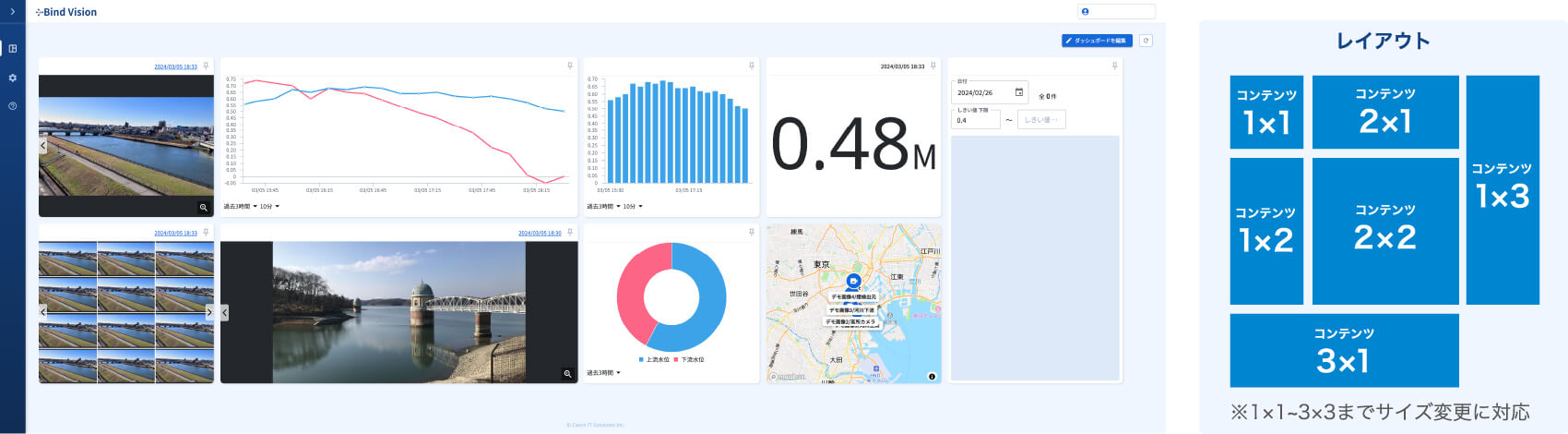Click magnifier icon on the water tower image
This screenshot has height=434, width=1568.
567,374
